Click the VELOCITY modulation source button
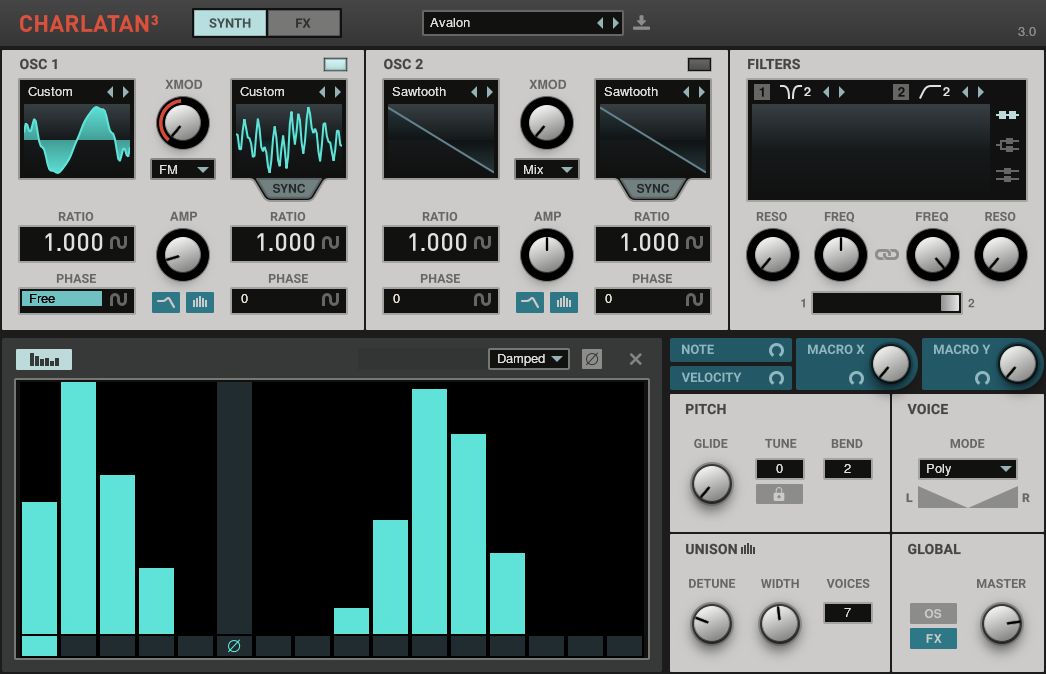Image resolution: width=1046 pixels, height=674 pixels. (x=731, y=378)
